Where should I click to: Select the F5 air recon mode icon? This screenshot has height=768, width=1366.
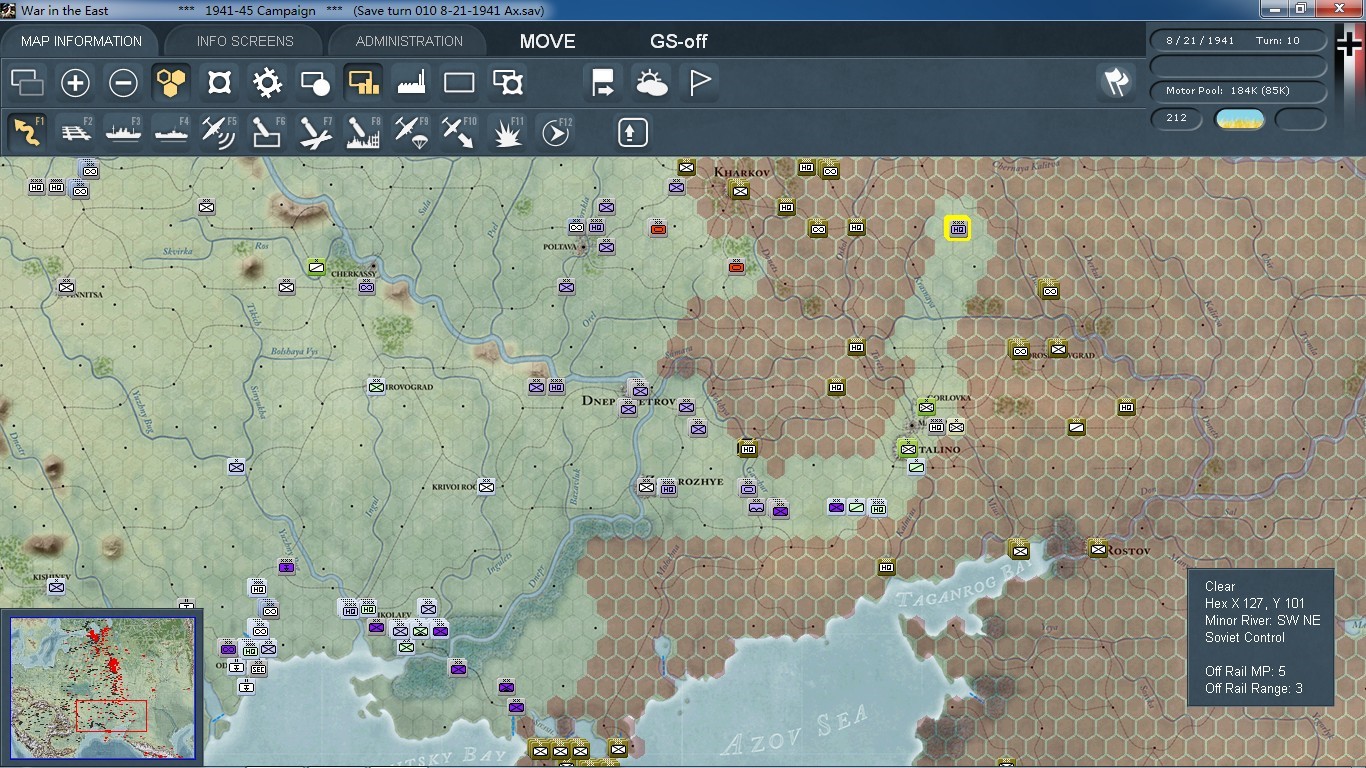[219, 132]
